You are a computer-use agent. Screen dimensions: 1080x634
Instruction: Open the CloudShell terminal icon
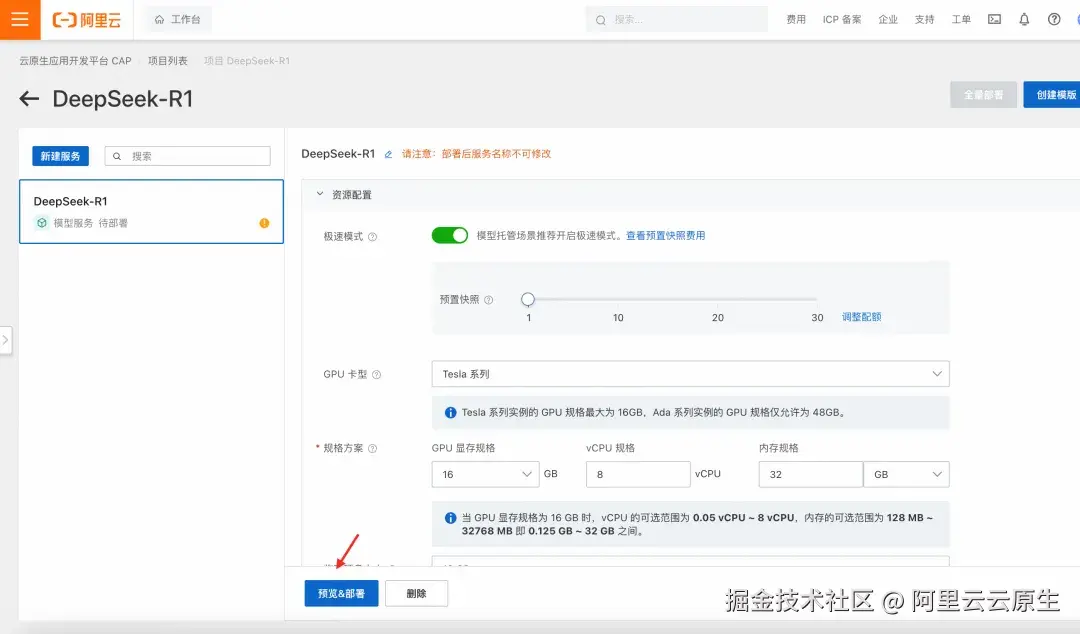coord(993,19)
